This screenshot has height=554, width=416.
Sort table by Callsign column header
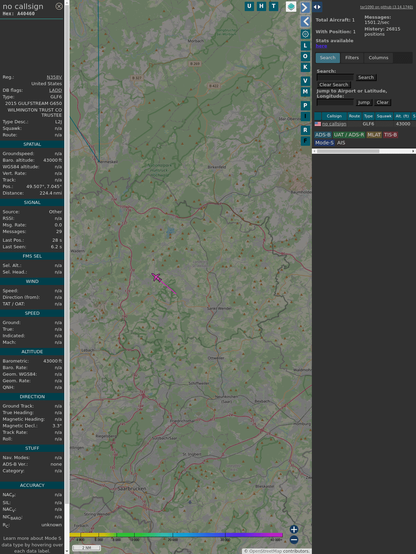click(334, 116)
